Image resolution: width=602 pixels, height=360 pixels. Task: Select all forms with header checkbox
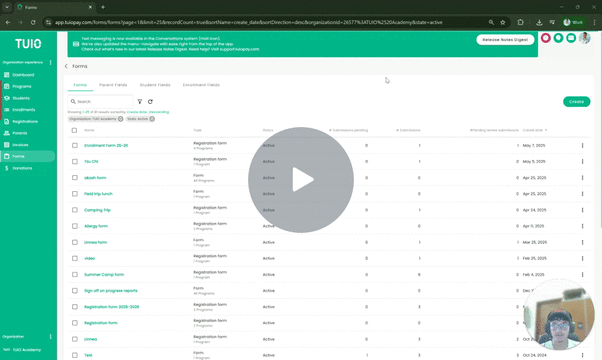[74, 130]
